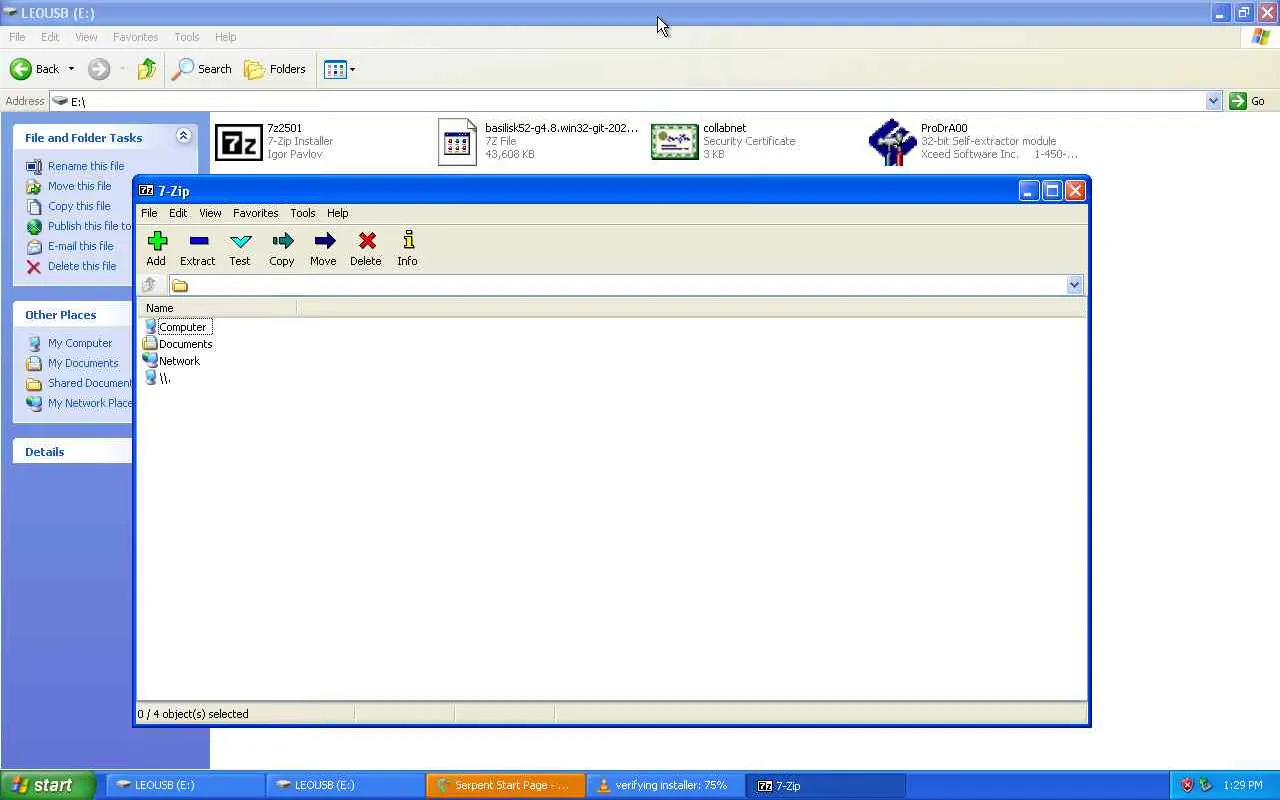Click the Go button in Explorer address bar
The height and width of the screenshot is (800, 1280).
pyautogui.click(x=1248, y=101)
